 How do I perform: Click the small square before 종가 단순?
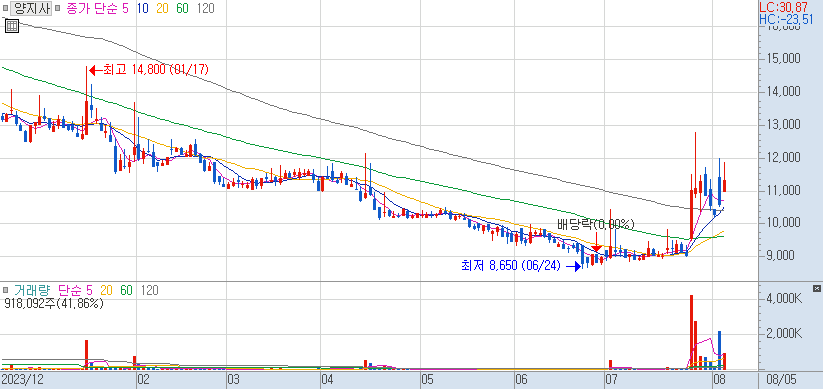point(58,9)
